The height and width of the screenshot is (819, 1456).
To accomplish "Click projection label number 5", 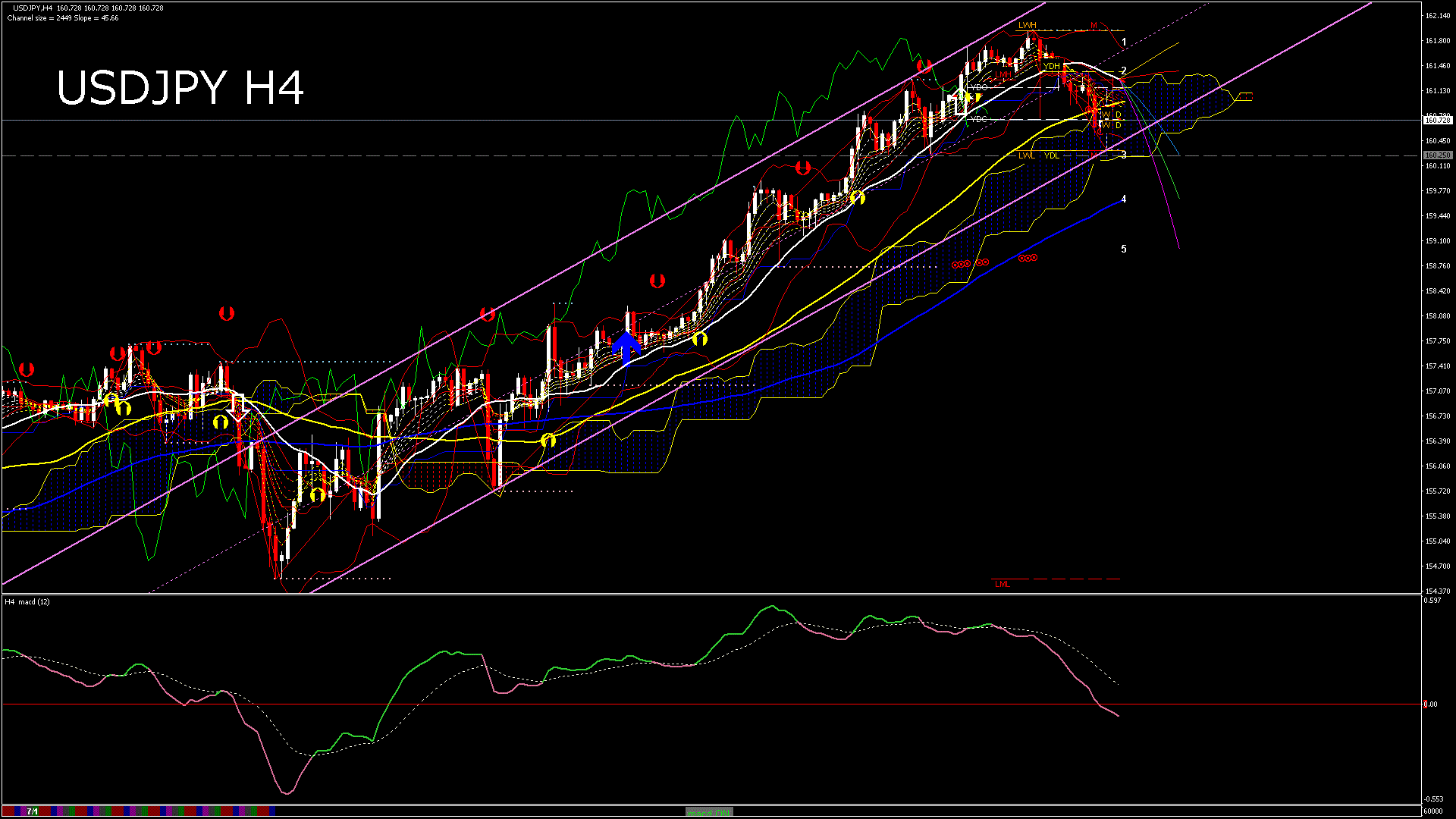I will pyautogui.click(x=1124, y=249).
